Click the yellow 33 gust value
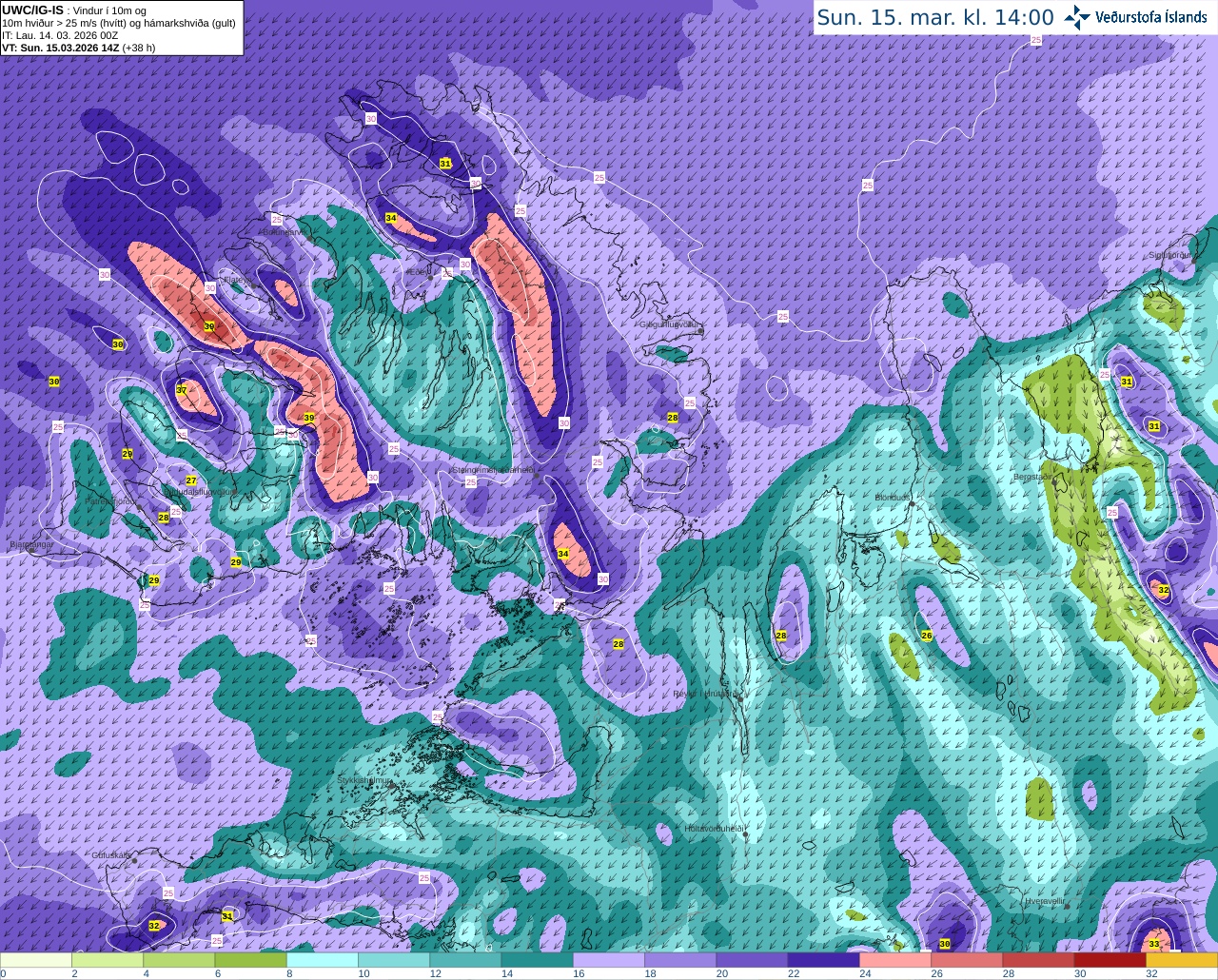The image size is (1218, 980). (1153, 943)
